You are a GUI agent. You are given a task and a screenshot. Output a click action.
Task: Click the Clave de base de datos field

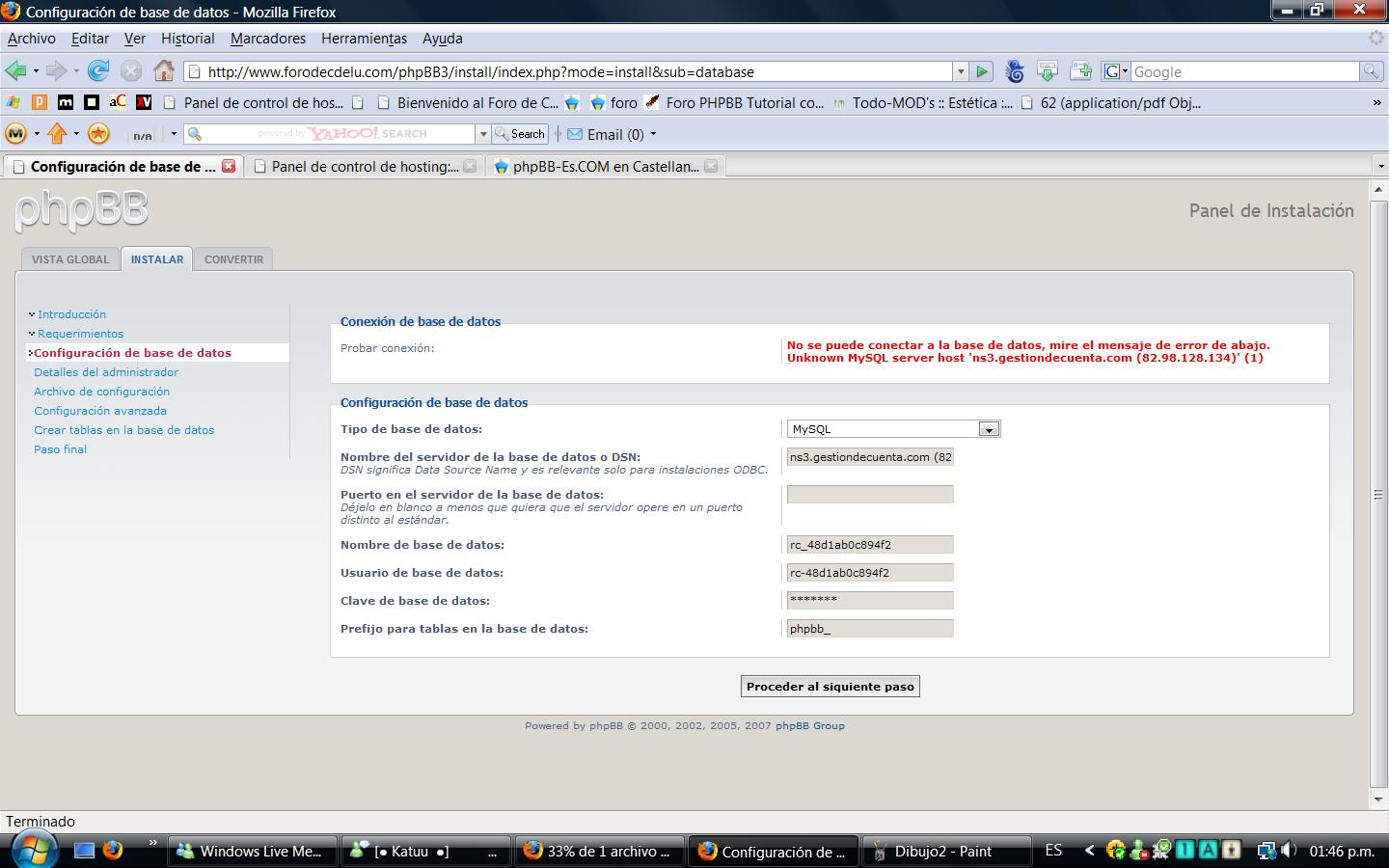pyautogui.click(x=869, y=600)
